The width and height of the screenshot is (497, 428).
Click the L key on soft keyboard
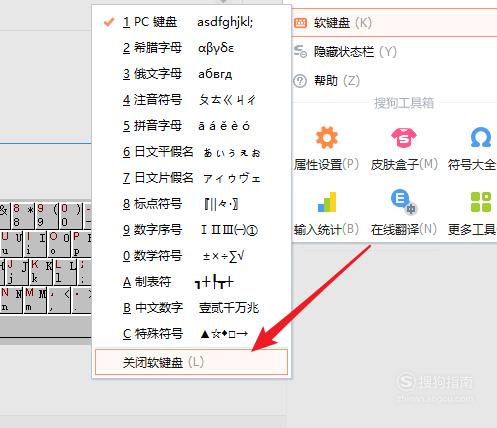[65, 272]
